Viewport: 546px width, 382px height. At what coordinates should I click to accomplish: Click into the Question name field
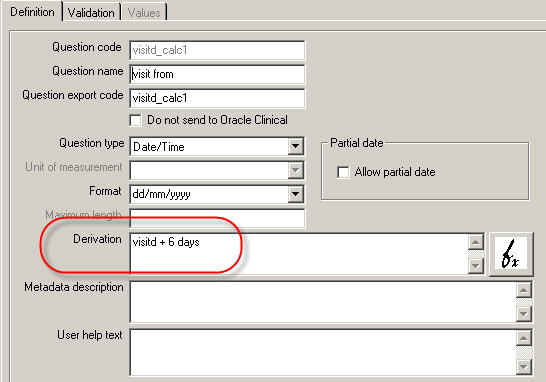[217, 74]
